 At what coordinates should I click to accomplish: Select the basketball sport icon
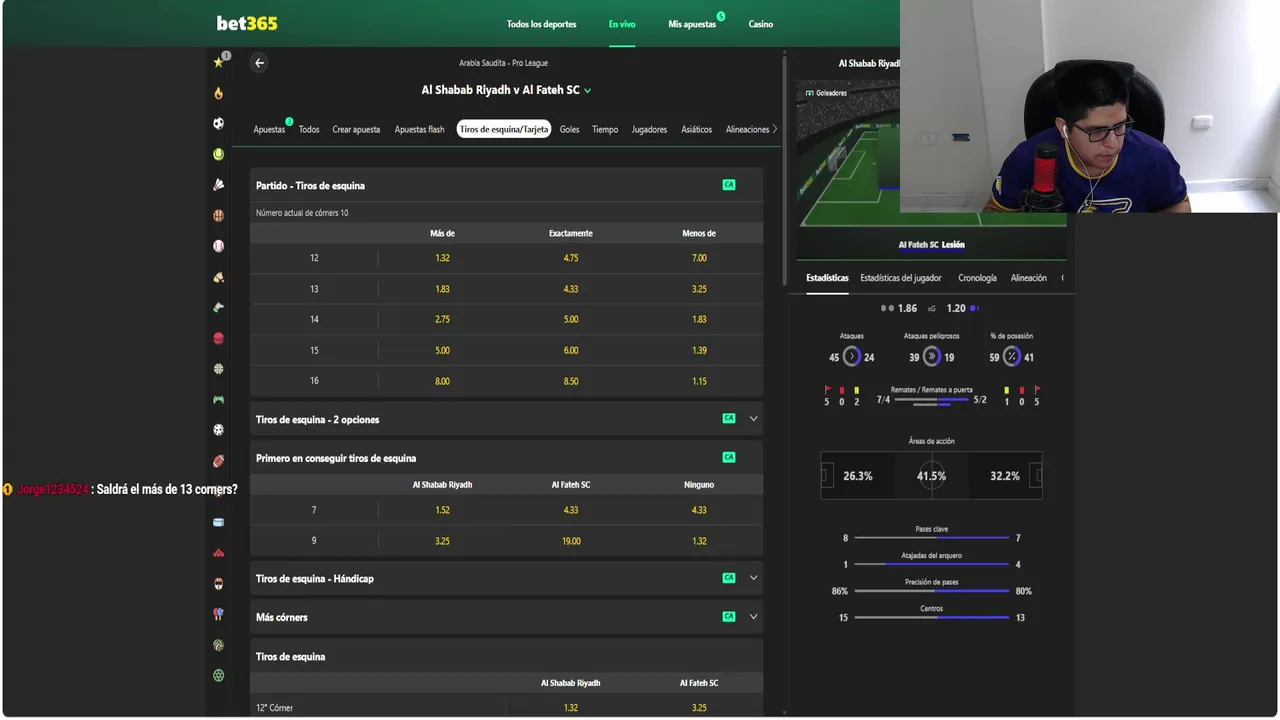pos(218,215)
